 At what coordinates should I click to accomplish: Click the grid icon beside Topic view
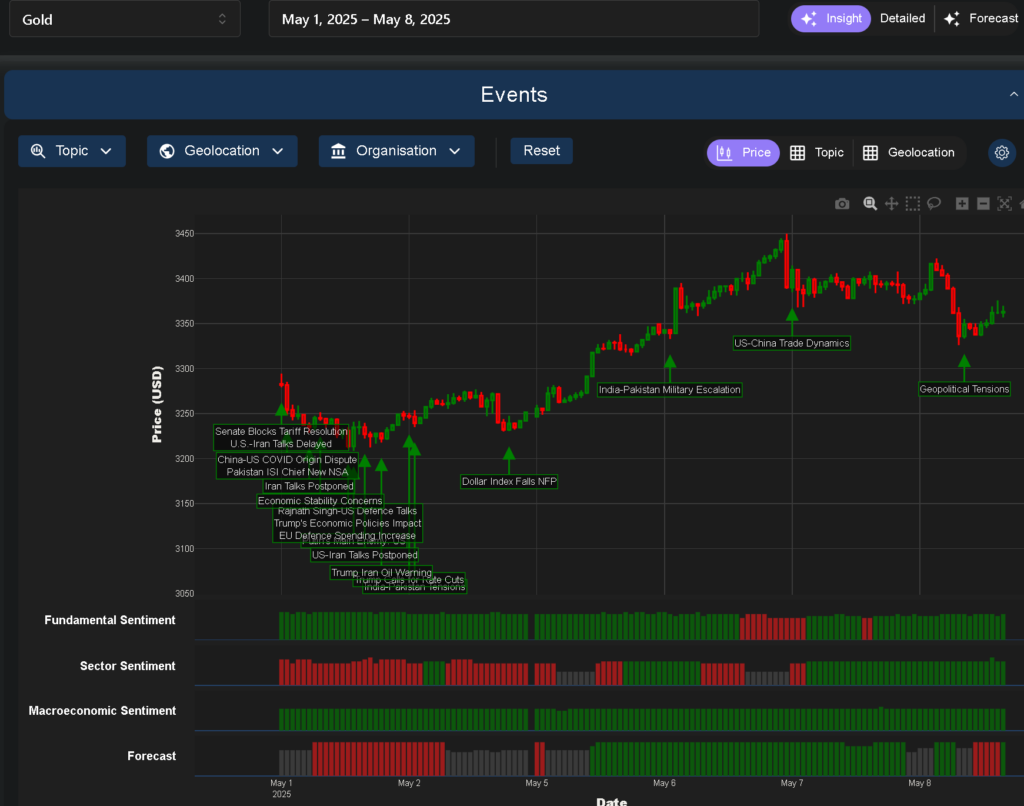pos(797,153)
